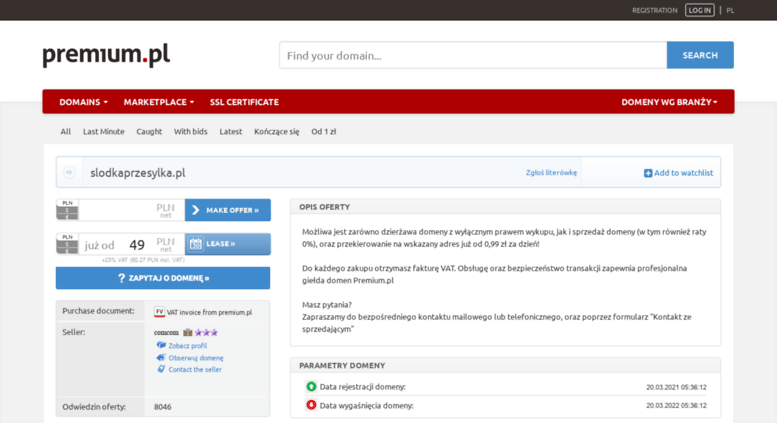
Task: Click the lease price 49 value
Action: click(x=137, y=245)
